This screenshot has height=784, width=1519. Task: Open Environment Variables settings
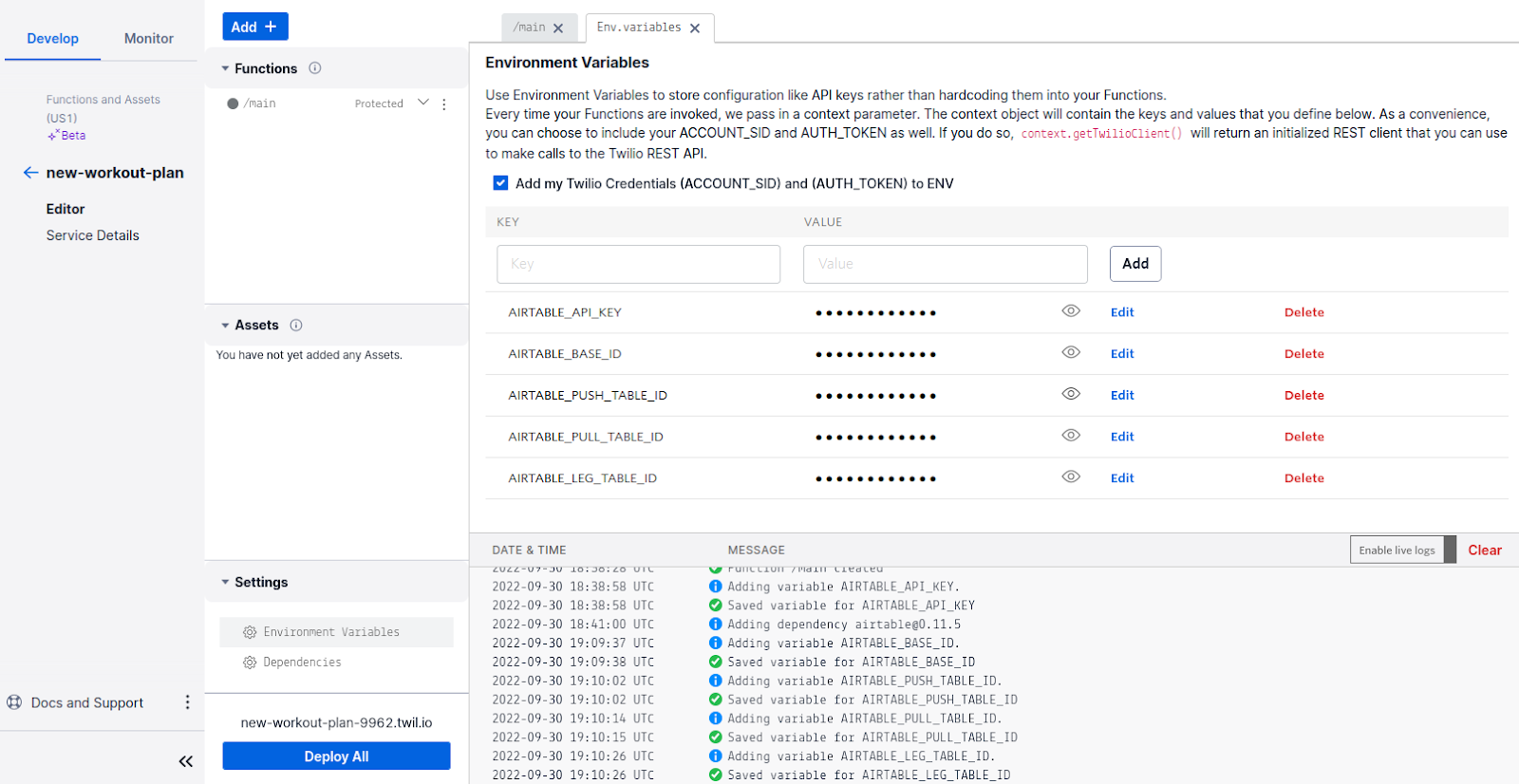click(336, 632)
